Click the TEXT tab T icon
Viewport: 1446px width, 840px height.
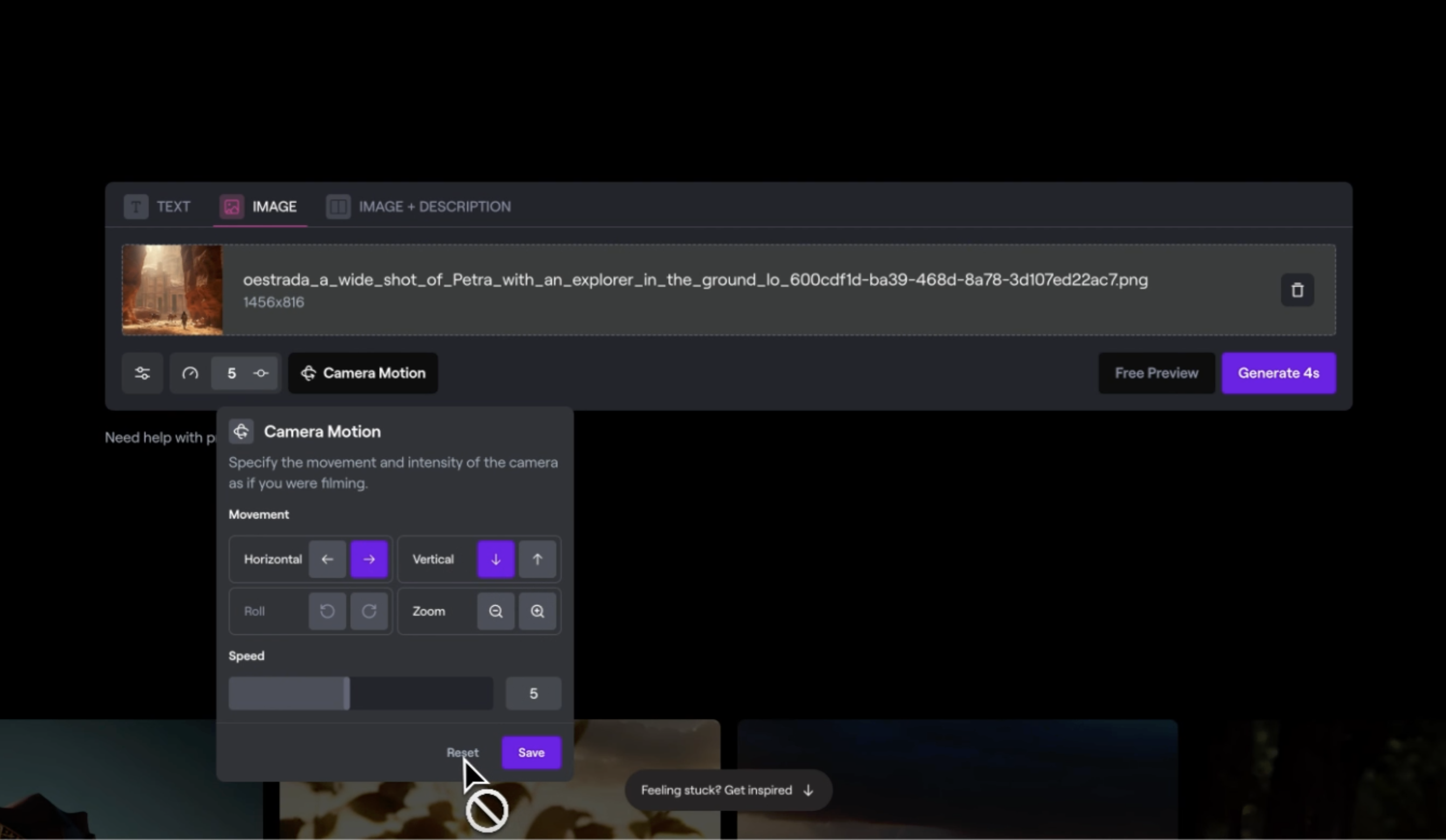coord(136,206)
